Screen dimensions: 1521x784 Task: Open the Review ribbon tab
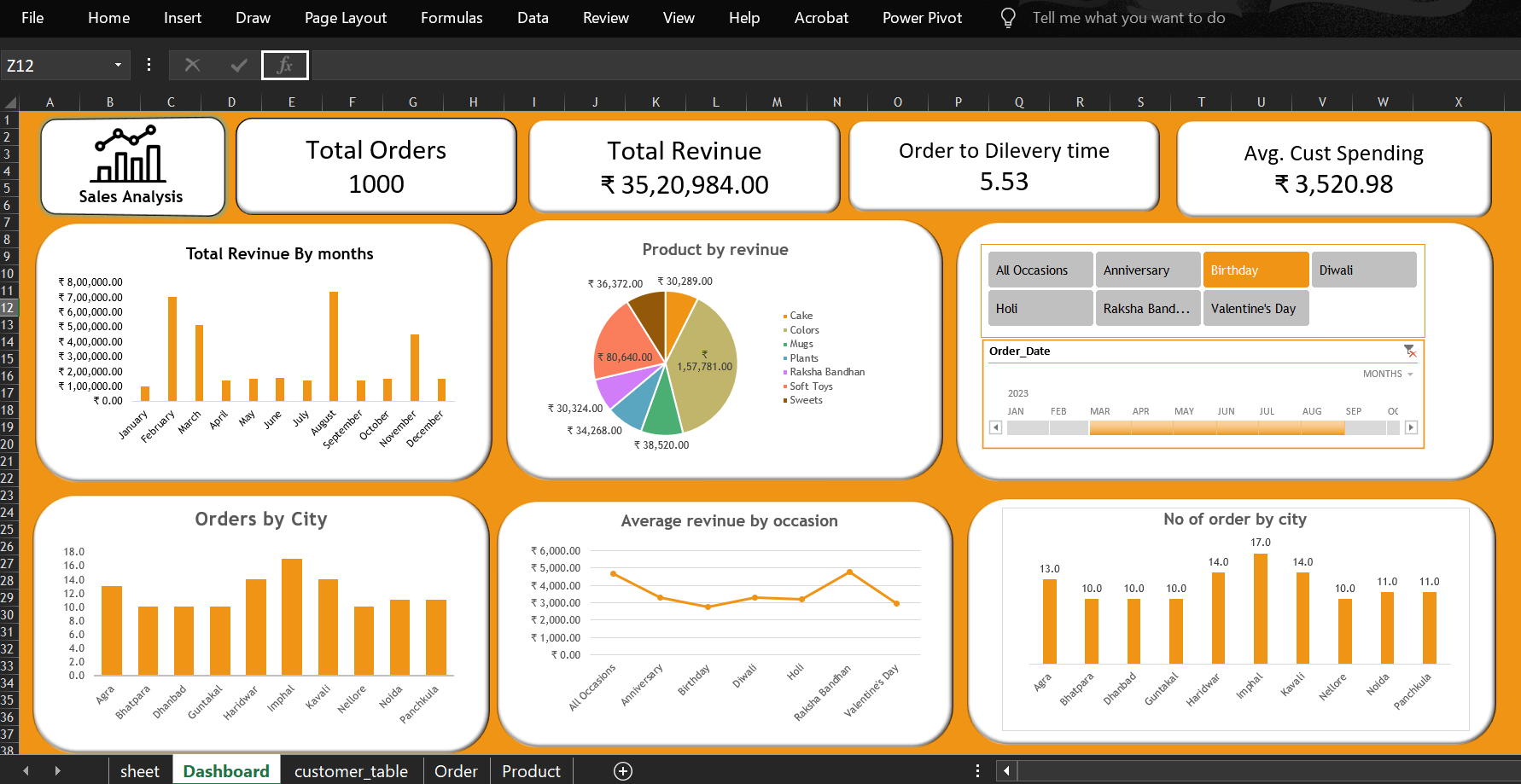click(606, 18)
